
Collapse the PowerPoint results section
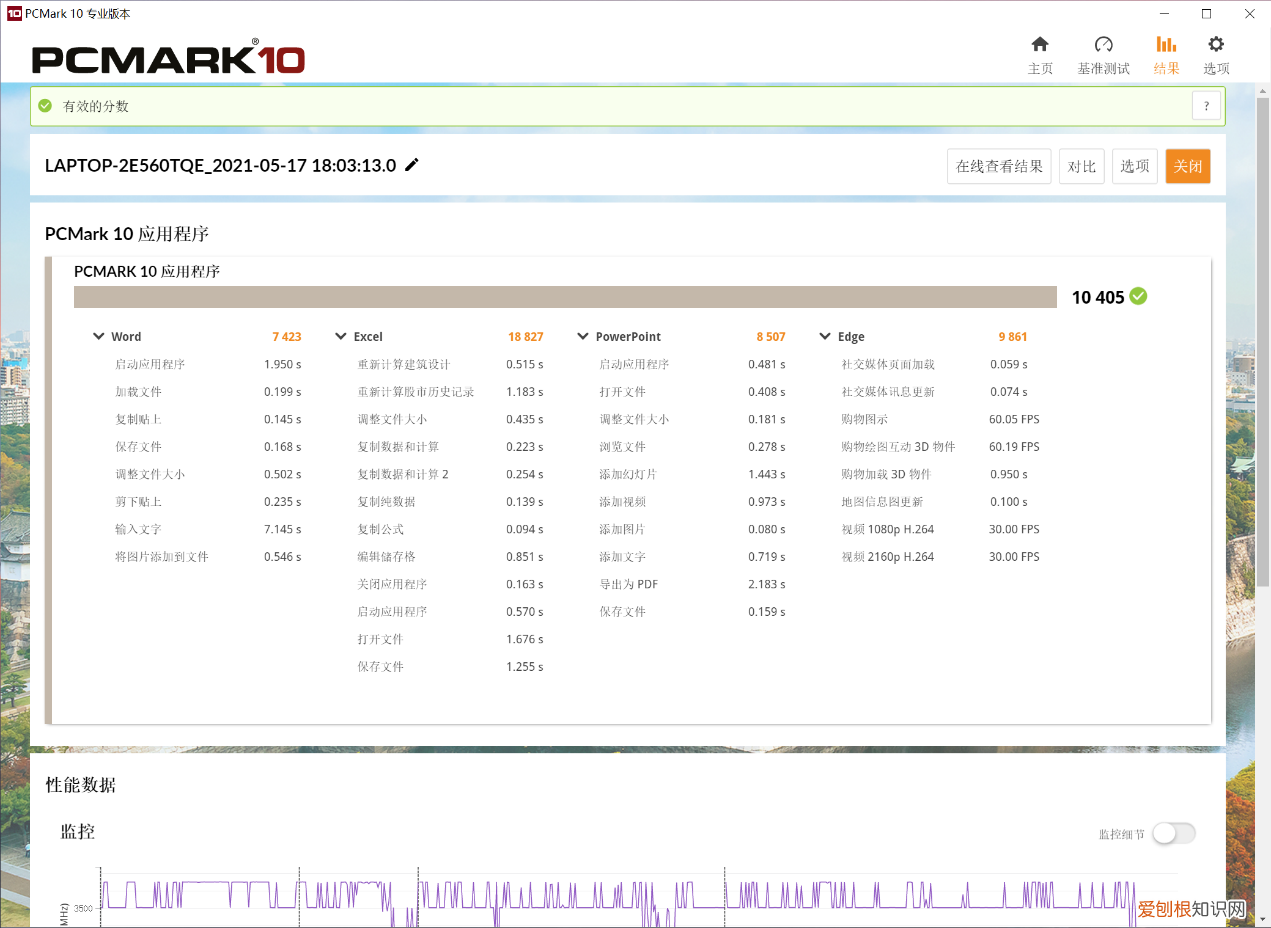coord(583,337)
